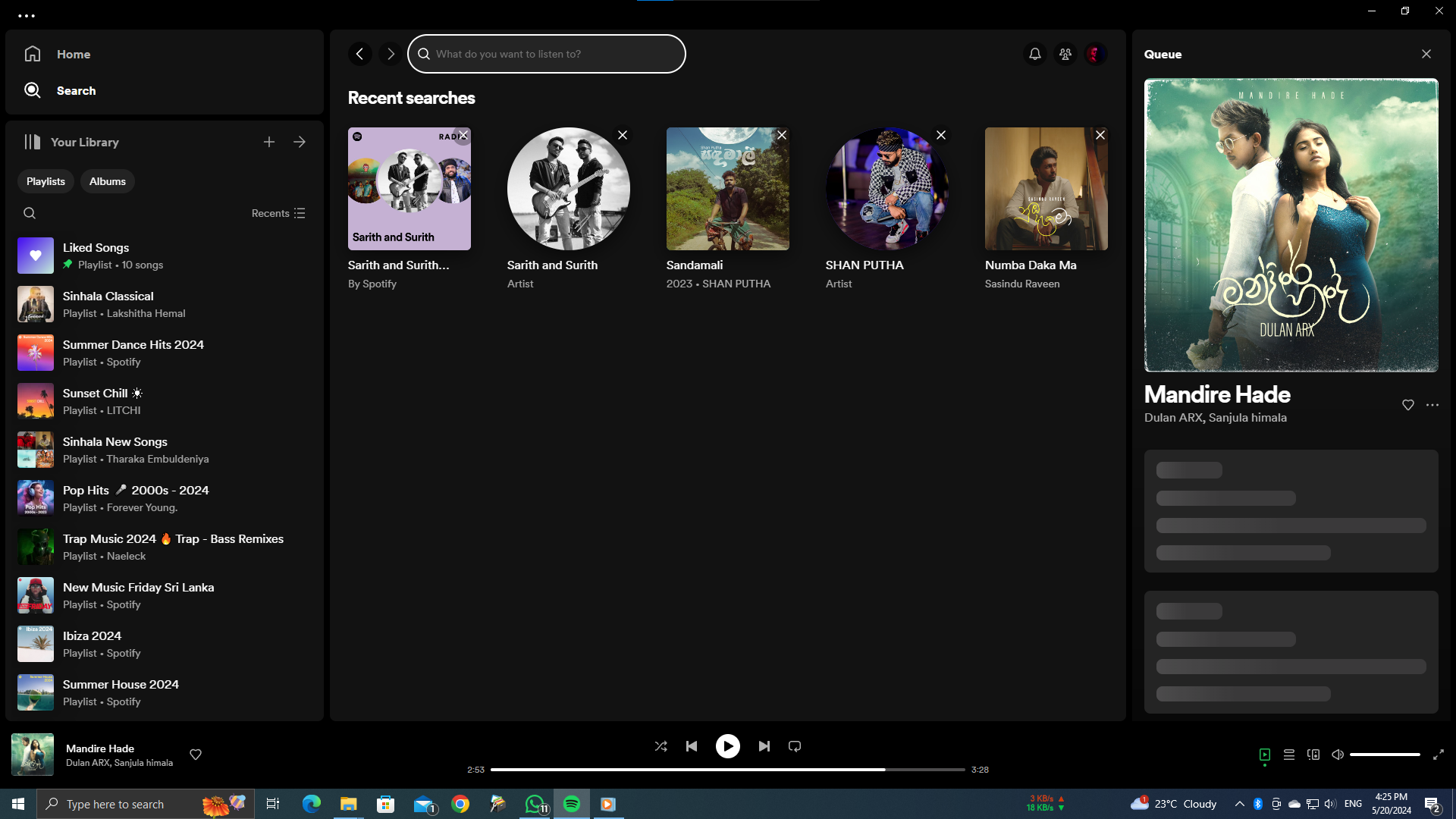Show hidden system tray icons
Image resolution: width=1456 pixels, height=819 pixels.
point(1239,804)
